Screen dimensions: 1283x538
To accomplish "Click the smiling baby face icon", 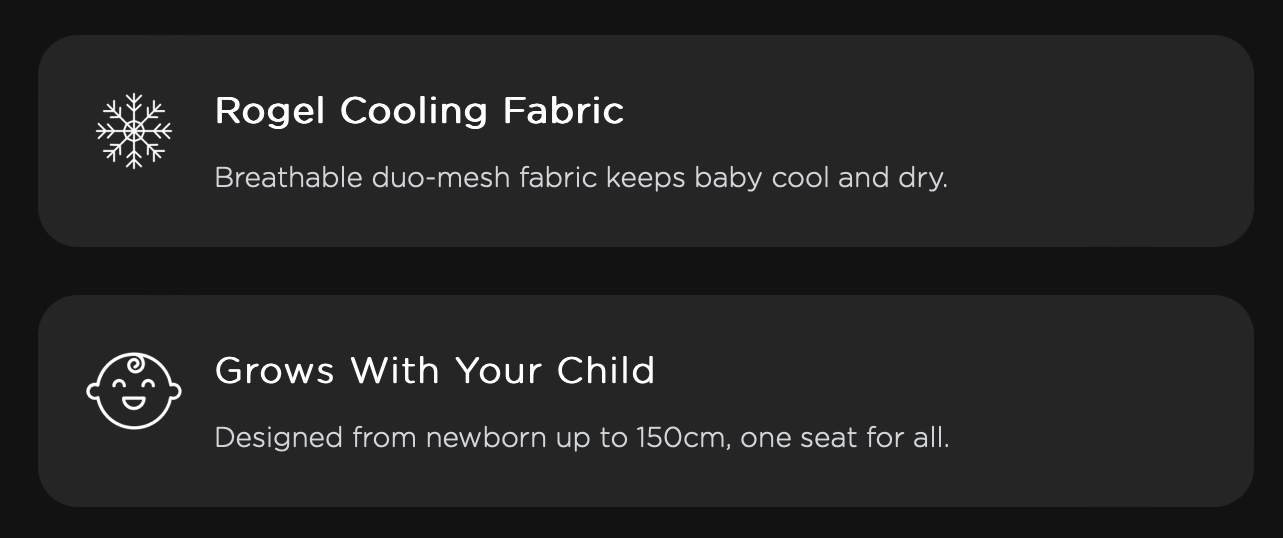I will tap(134, 390).
